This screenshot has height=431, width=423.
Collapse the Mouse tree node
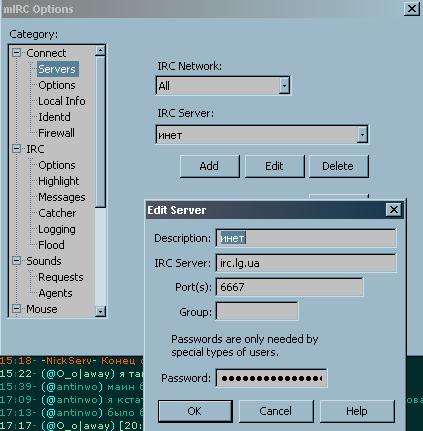click(16, 309)
